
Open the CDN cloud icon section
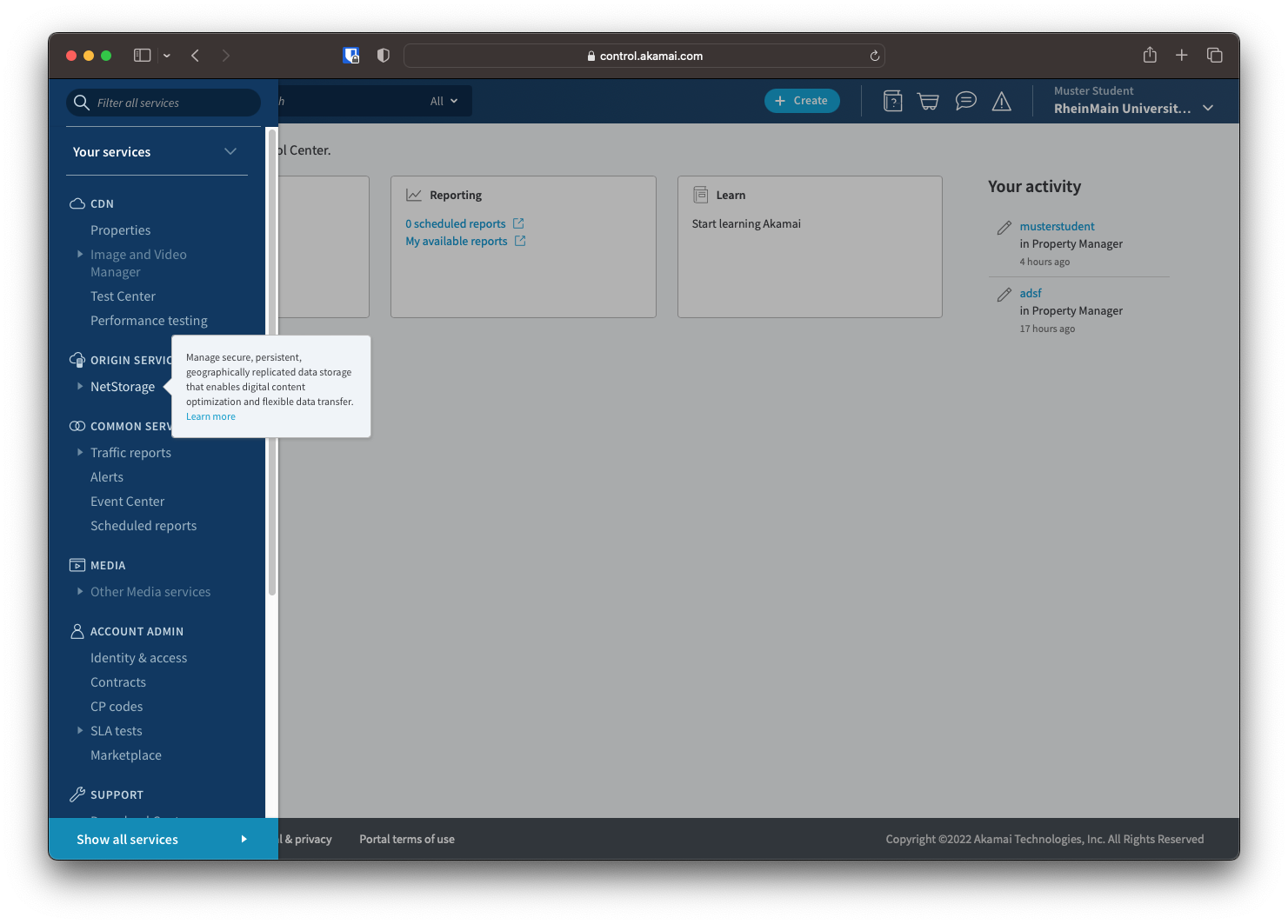click(x=77, y=203)
